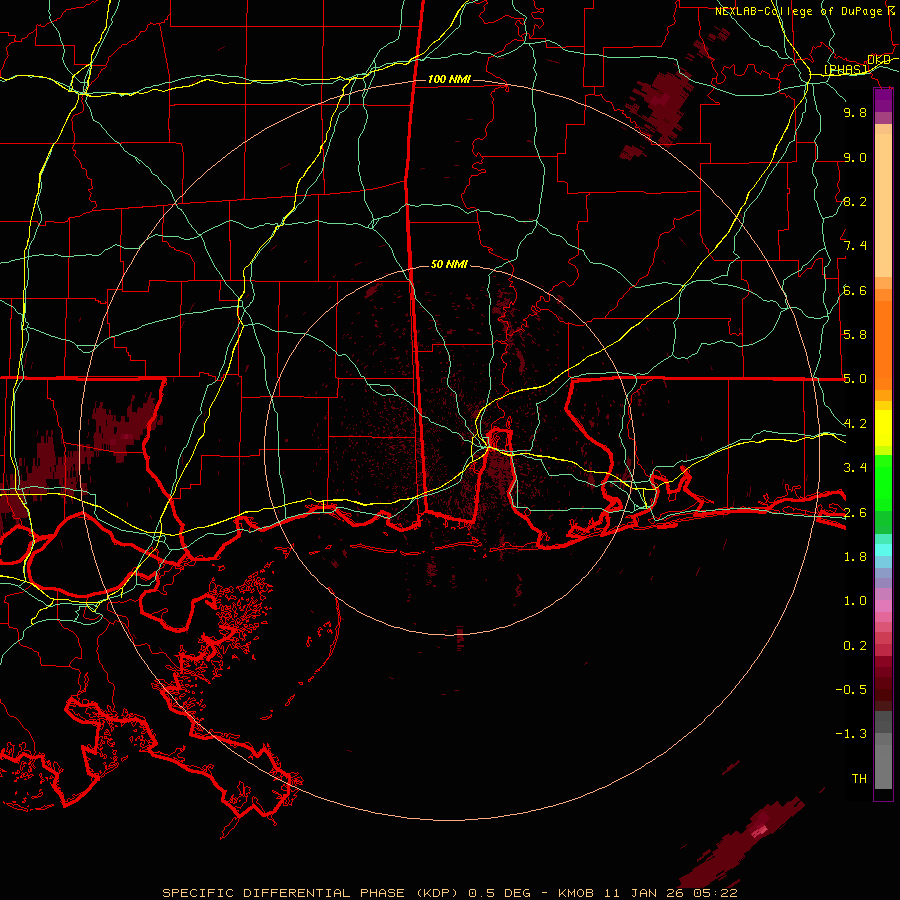900x900 pixels.
Task: Click the 0.5 DEG elevation text in the footer
Action: tap(499, 893)
